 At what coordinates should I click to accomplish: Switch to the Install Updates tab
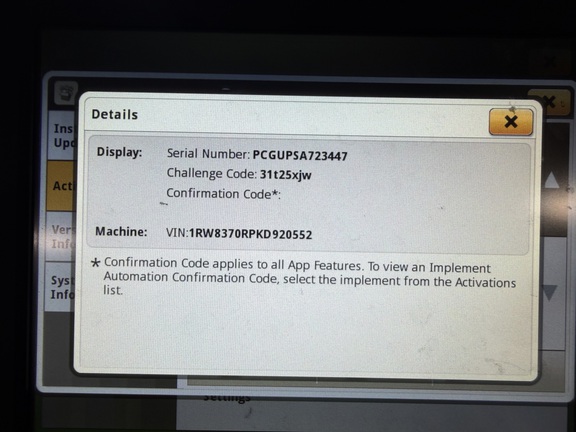point(63,135)
